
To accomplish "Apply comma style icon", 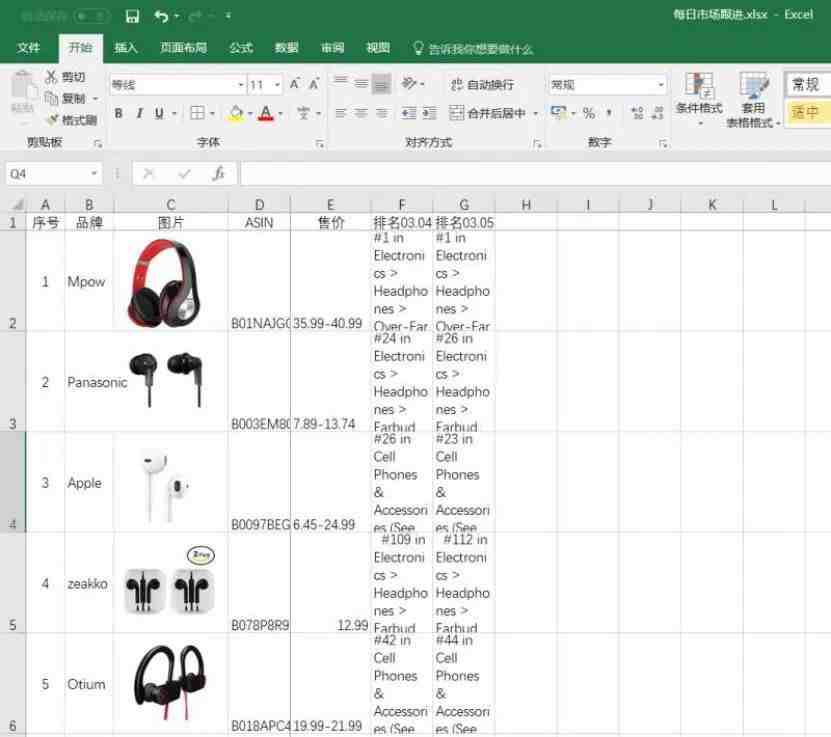I will coord(609,113).
